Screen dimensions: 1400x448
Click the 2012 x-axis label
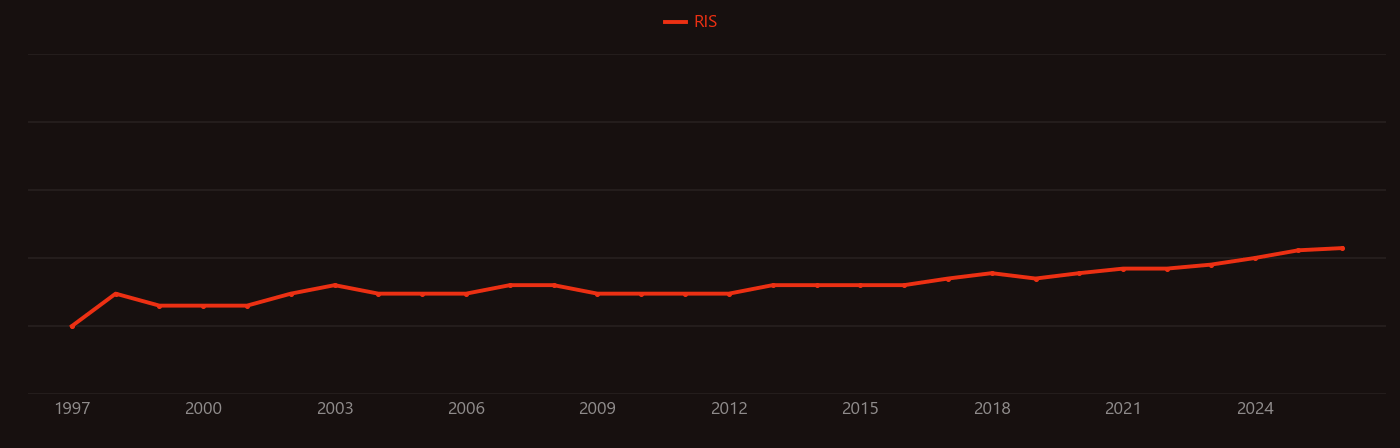point(729,409)
